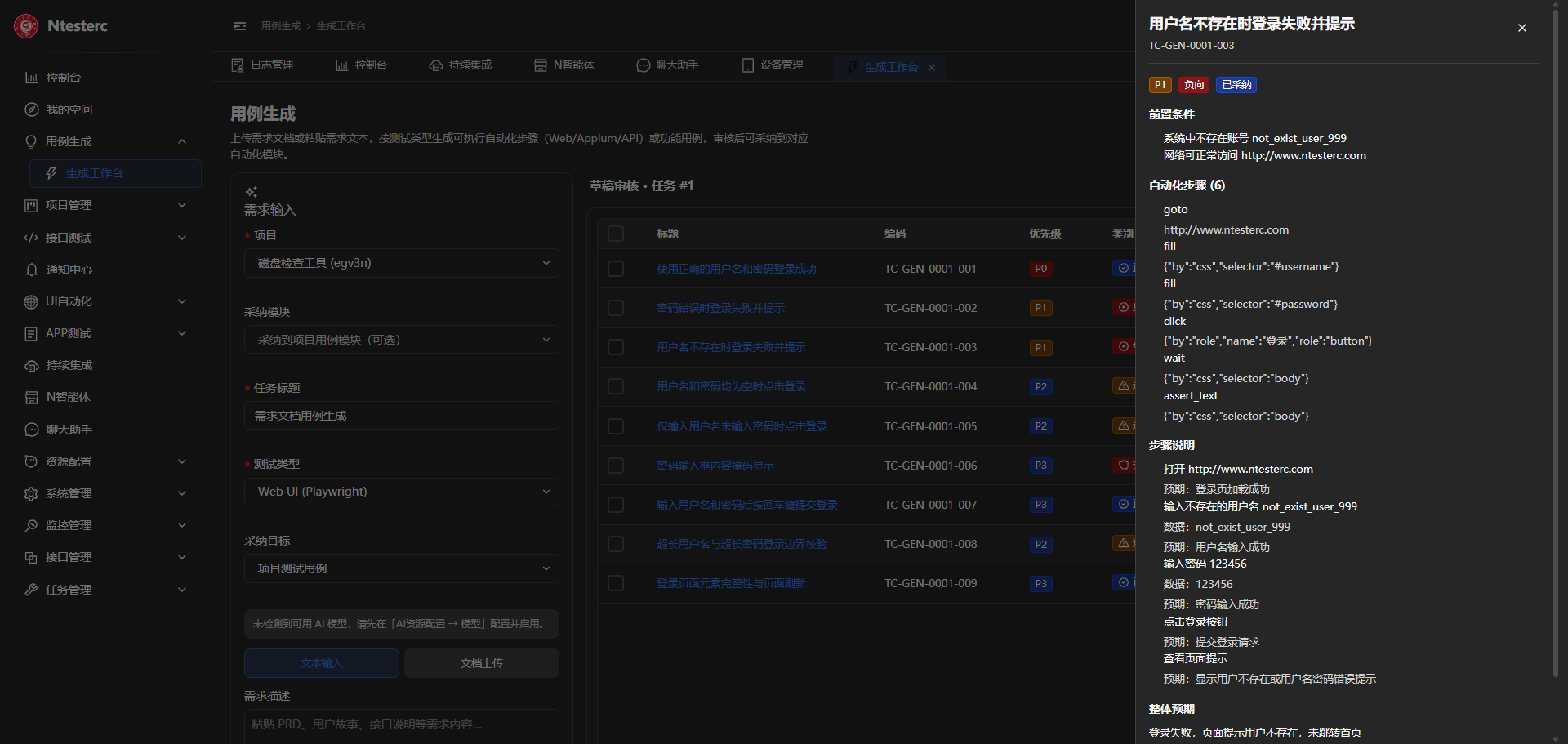Click the 任务管理 wrench icon
Viewport: 1568px width, 744px height.
pos(31,590)
